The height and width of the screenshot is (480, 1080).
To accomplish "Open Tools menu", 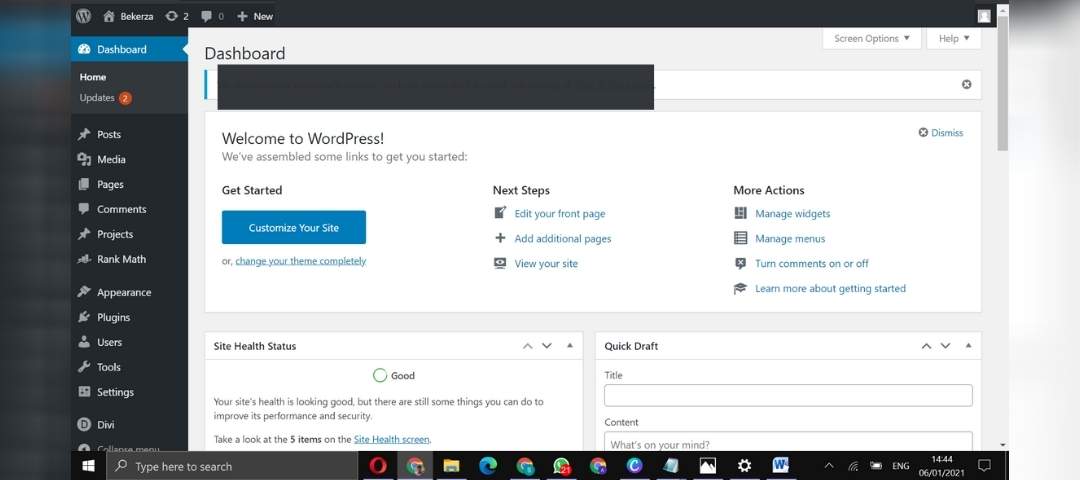I will pos(129,367).
